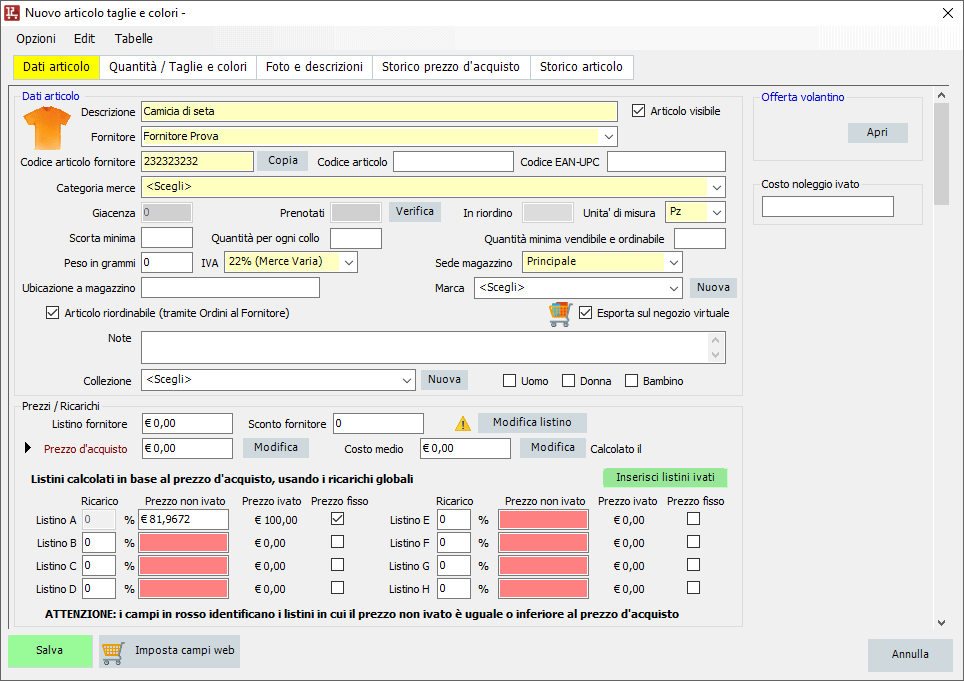Open the Categoria merce dropdown
The image size is (964, 681).
tap(716, 187)
